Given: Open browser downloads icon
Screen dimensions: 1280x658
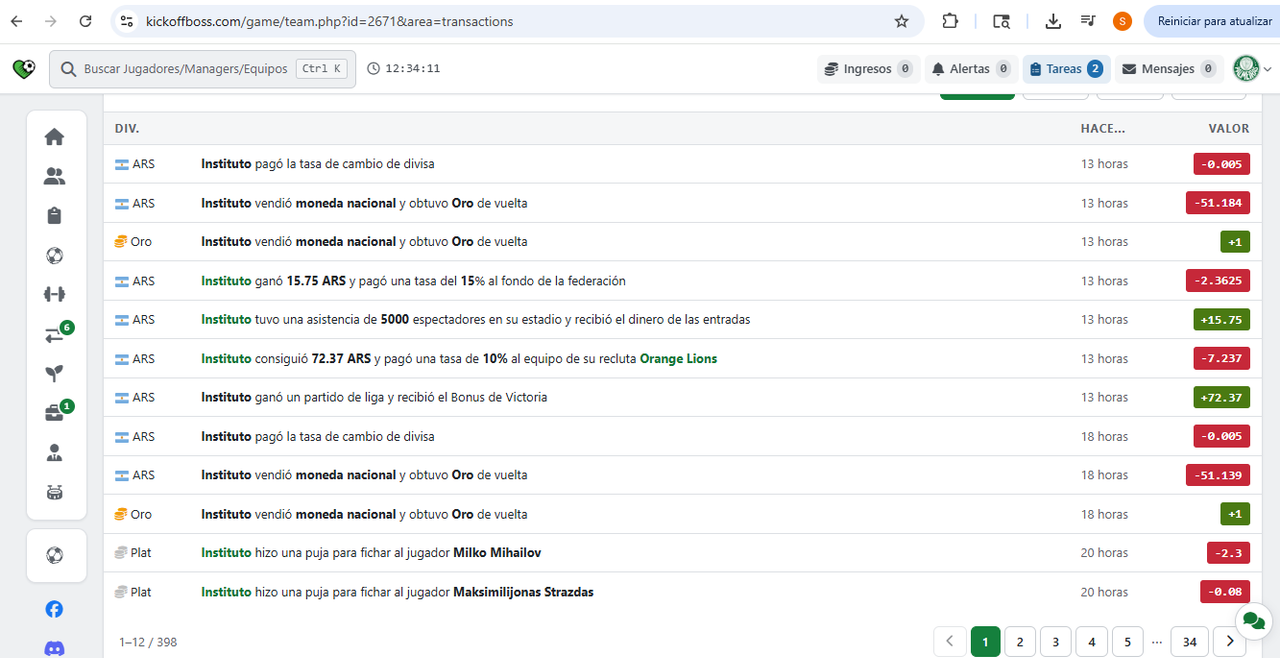Looking at the screenshot, I should point(1053,21).
